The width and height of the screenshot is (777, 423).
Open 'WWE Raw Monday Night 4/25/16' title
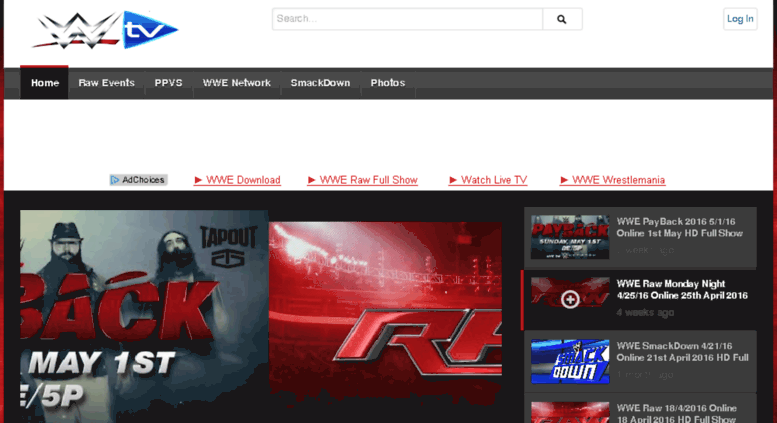coord(682,290)
